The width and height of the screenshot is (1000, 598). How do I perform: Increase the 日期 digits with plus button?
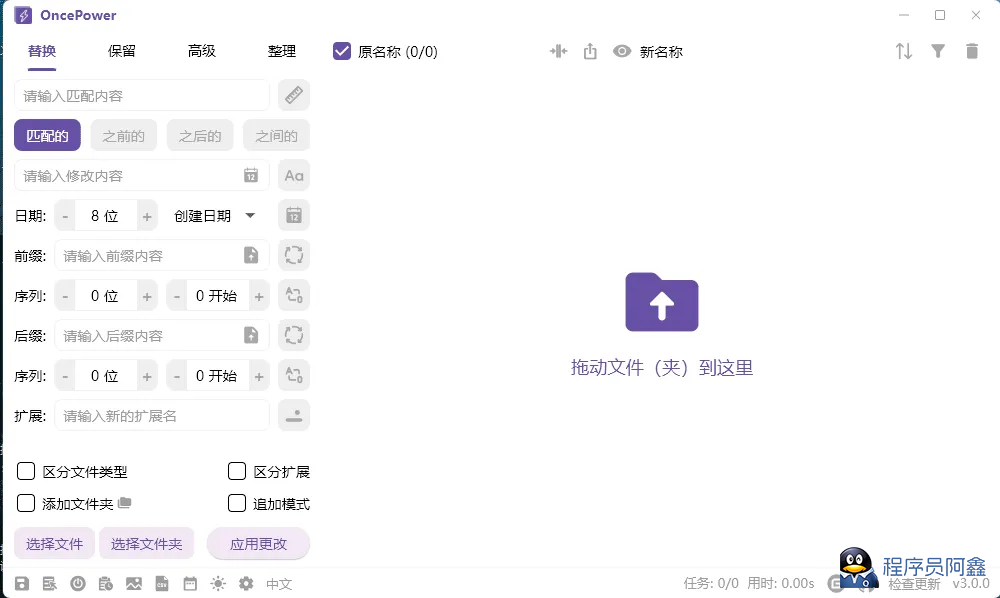coord(147,215)
